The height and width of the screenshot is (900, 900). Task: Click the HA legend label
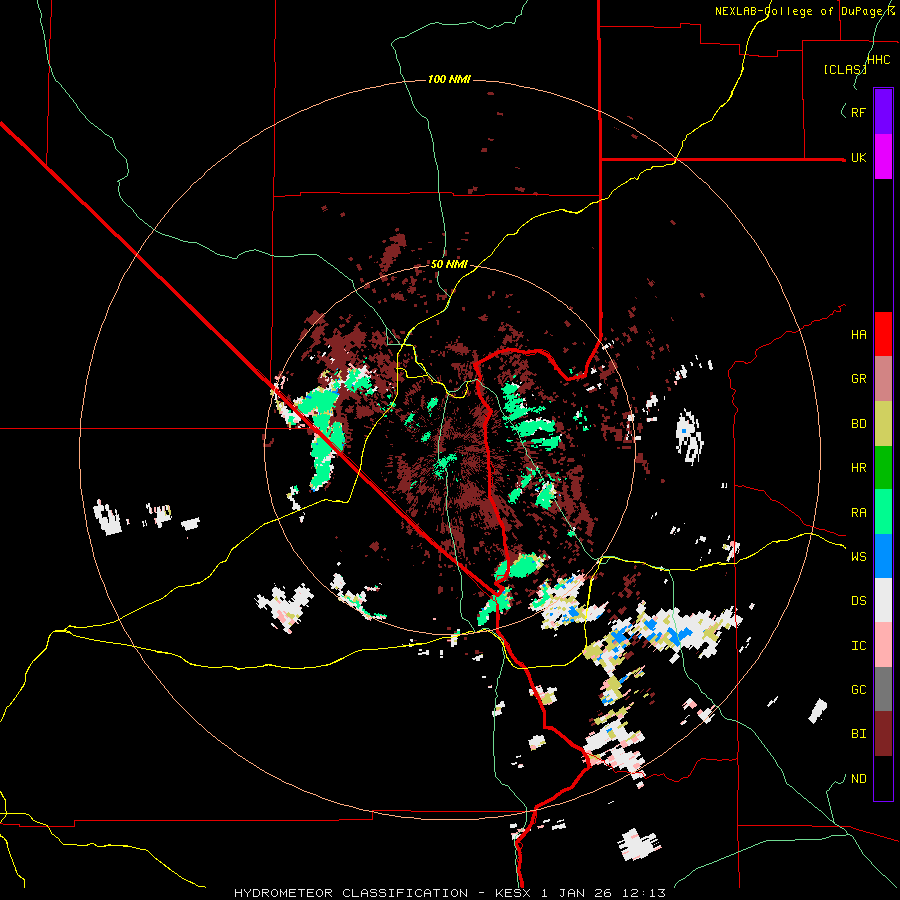coord(858,335)
